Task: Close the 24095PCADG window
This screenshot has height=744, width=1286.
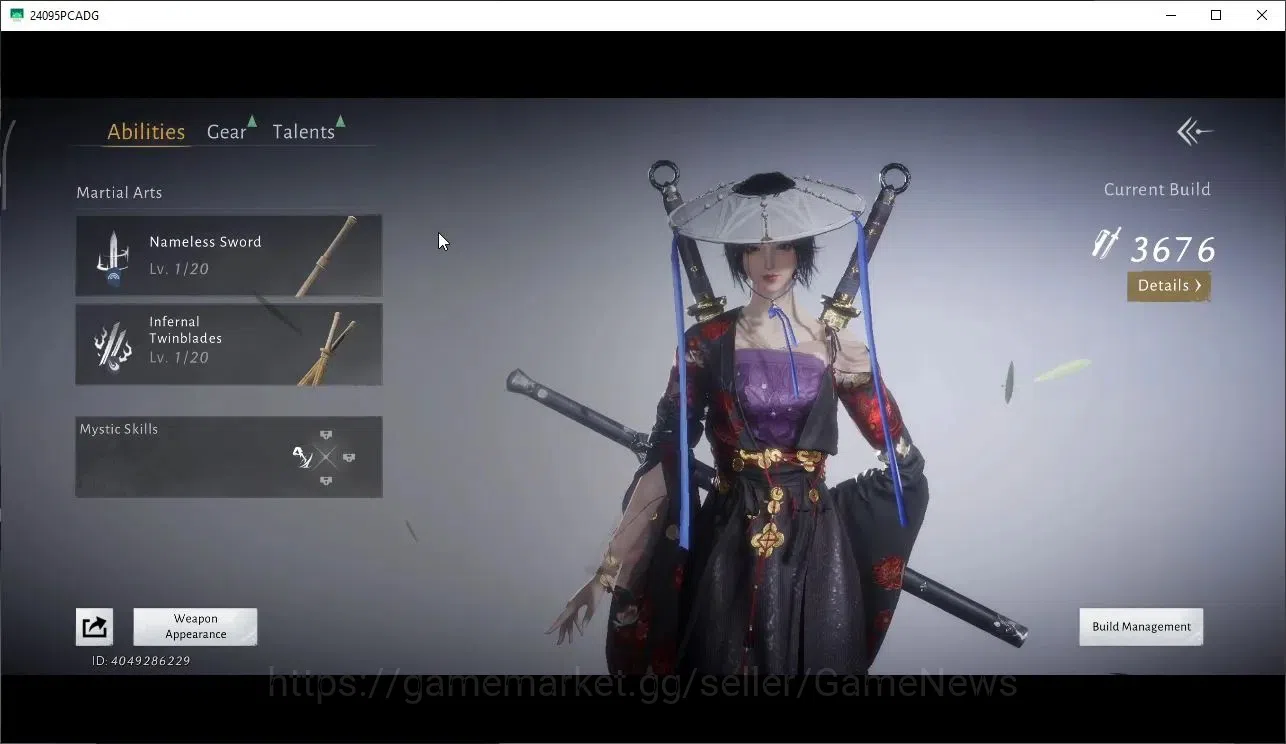Action: click(x=1262, y=15)
